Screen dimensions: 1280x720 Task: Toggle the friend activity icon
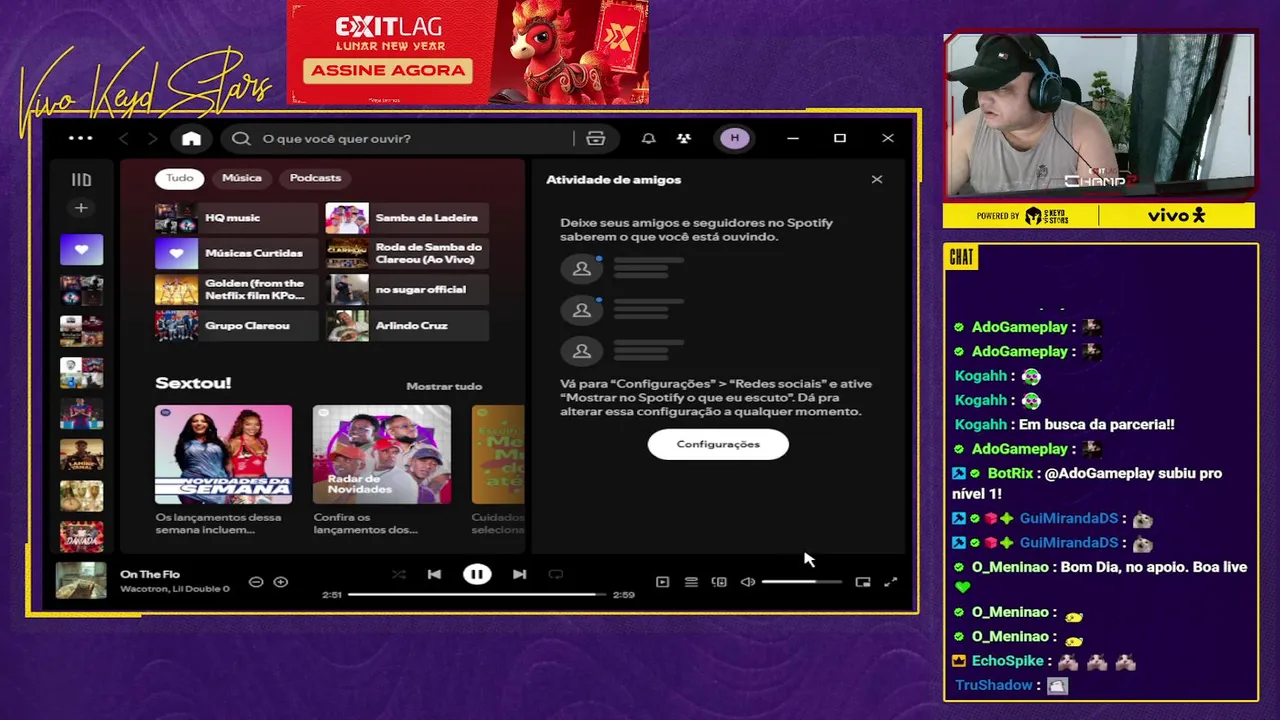pos(684,139)
